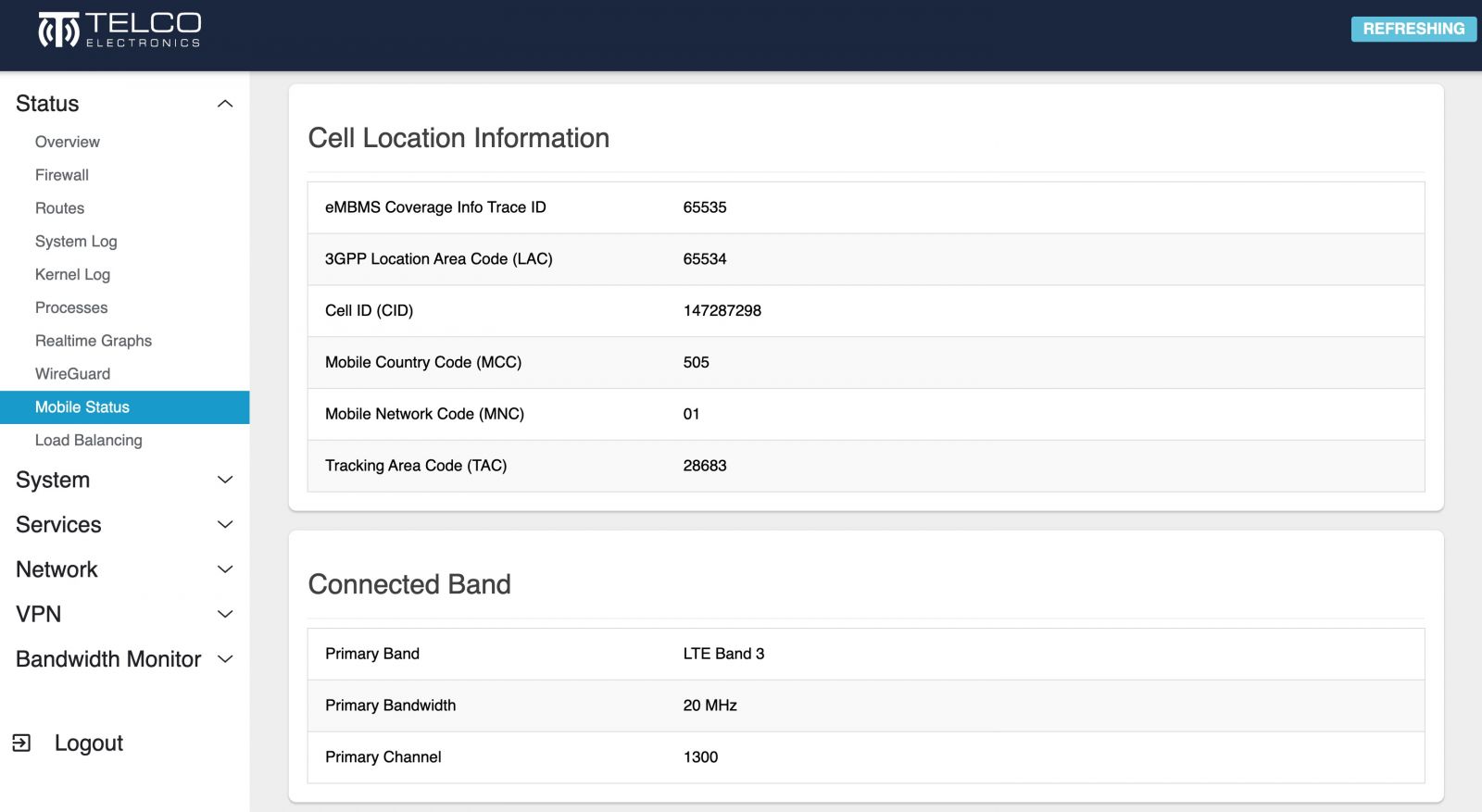Click the Cell Location Information title

[x=458, y=138]
